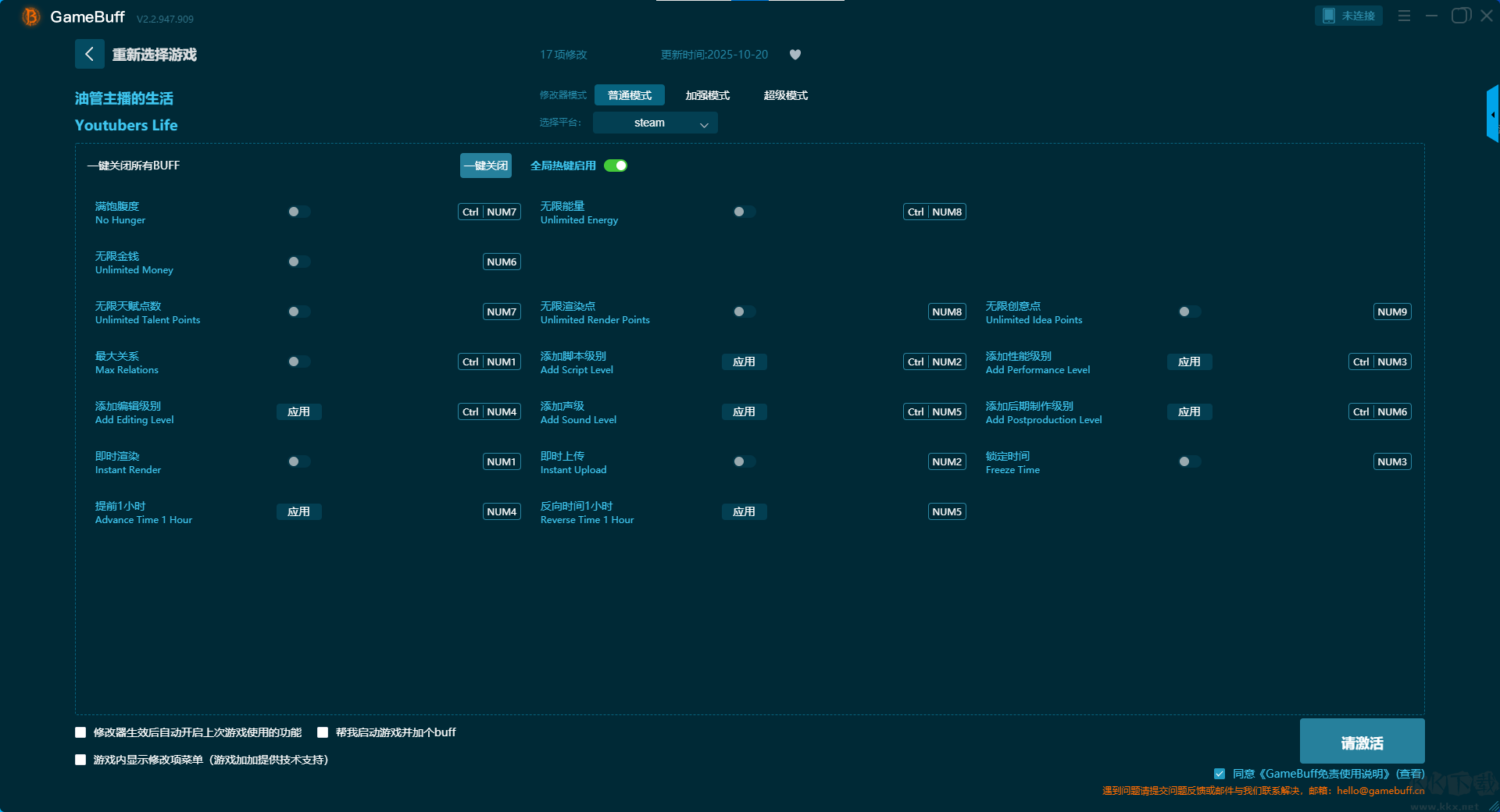Click Instant Upload hotkey NUM2
This screenshot has width=1500, height=812.
coord(947,461)
